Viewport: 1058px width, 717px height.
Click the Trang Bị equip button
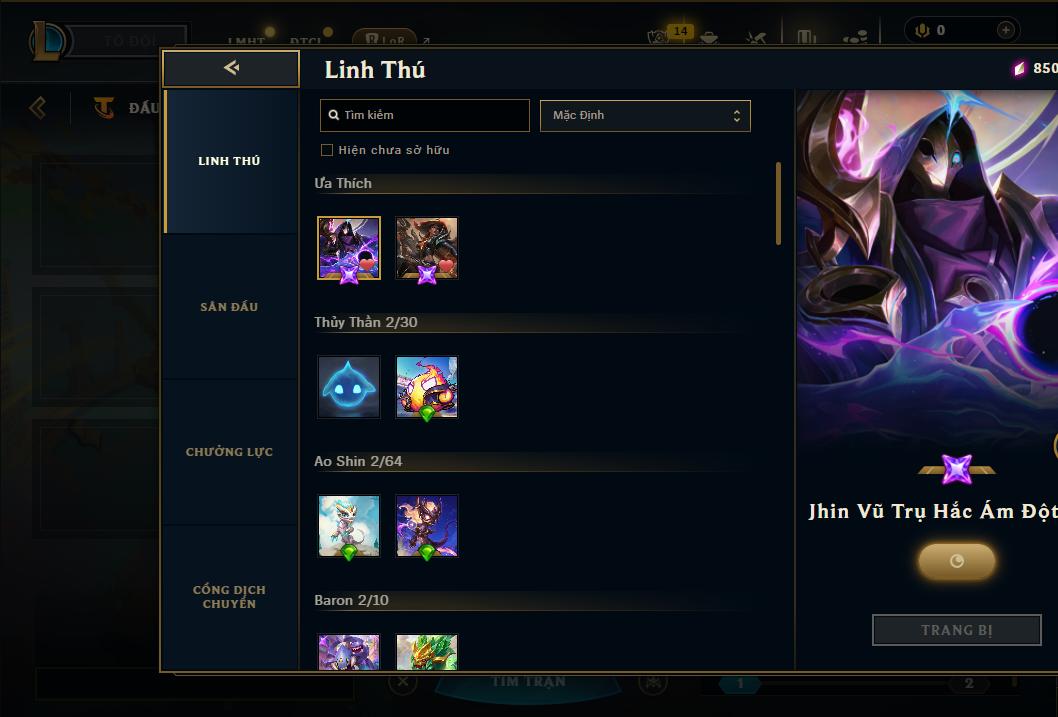point(957,630)
